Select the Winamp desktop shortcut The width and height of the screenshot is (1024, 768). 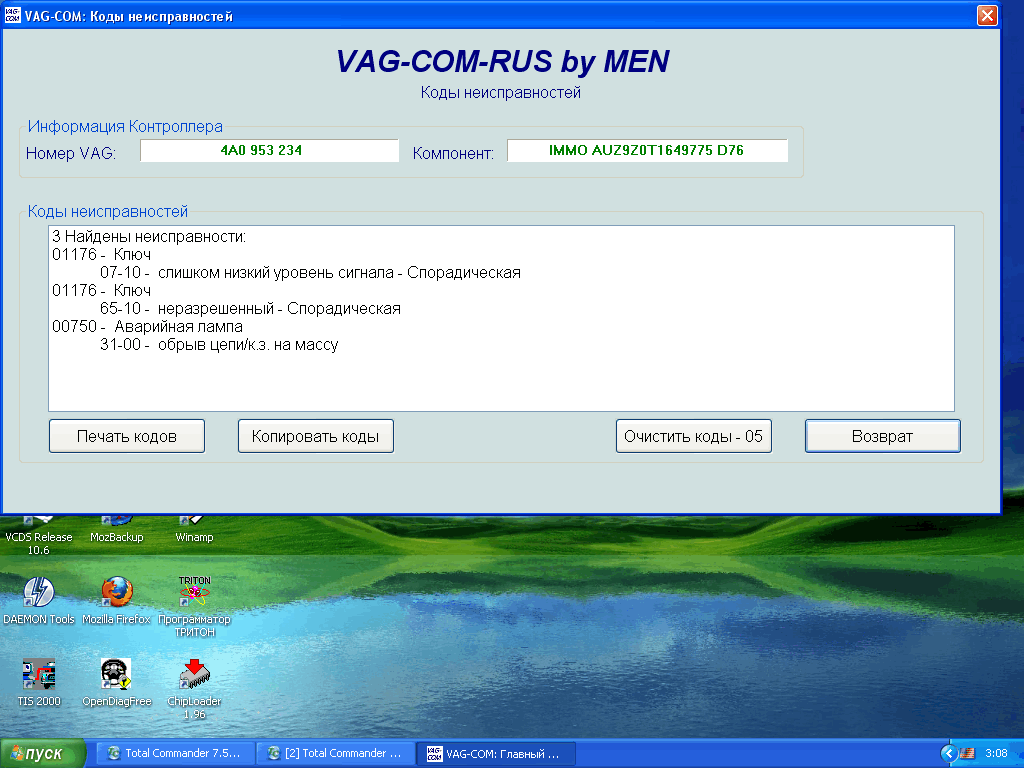pyautogui.click(x=194, y=530)
